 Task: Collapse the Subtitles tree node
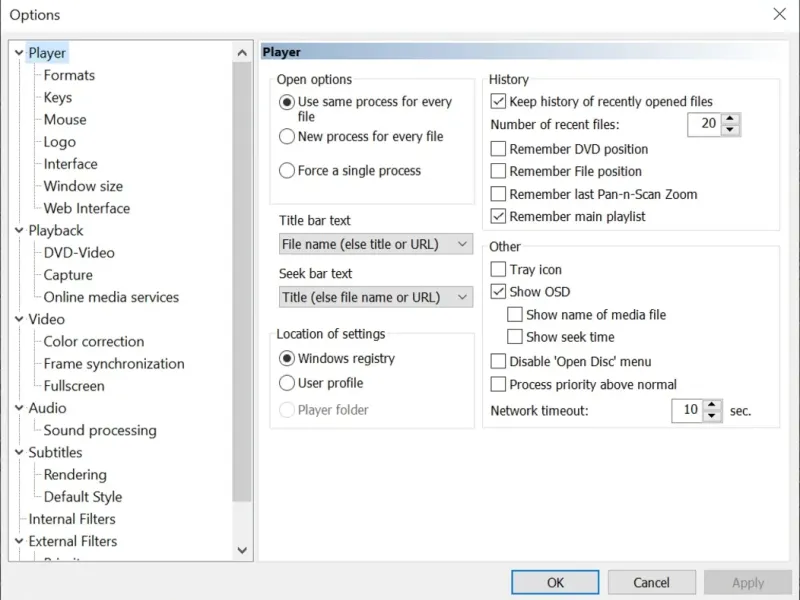(19, 453)
